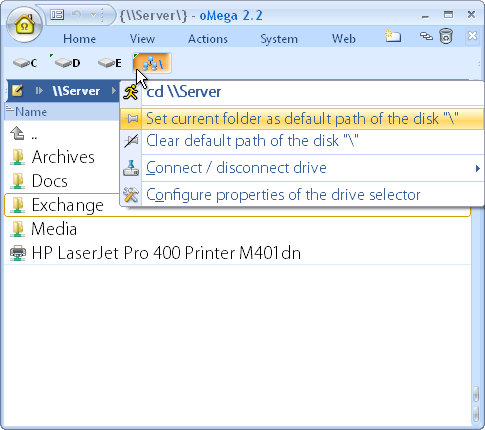Click the network printer icon
This screenshot has width=485, height=430.
[17, 253]
